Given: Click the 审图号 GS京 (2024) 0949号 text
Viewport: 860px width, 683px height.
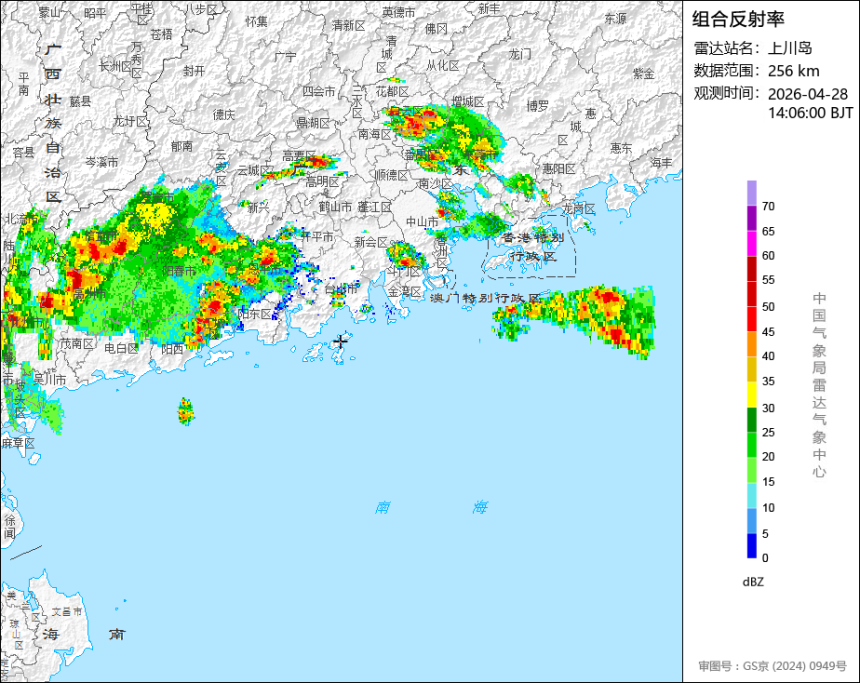Looking at the screenshot, I should point(772,666).
